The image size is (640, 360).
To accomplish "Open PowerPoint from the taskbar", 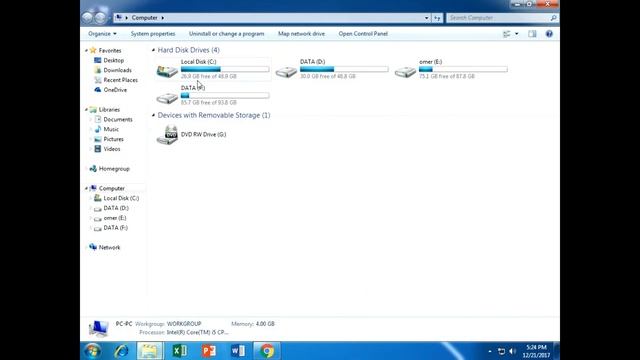I will click(x=209, y=351).
